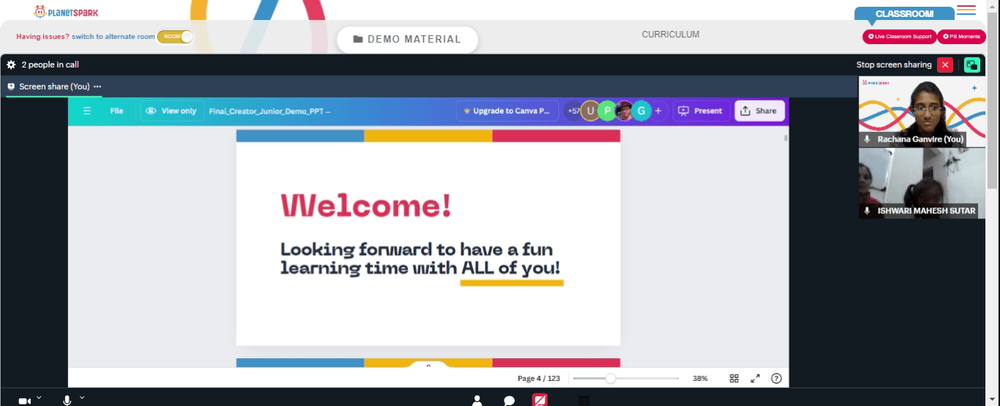This screenshot has height=406, width=1000.
Task: Toggle the camera icon in call bar
Action: [x=24, y=401]
